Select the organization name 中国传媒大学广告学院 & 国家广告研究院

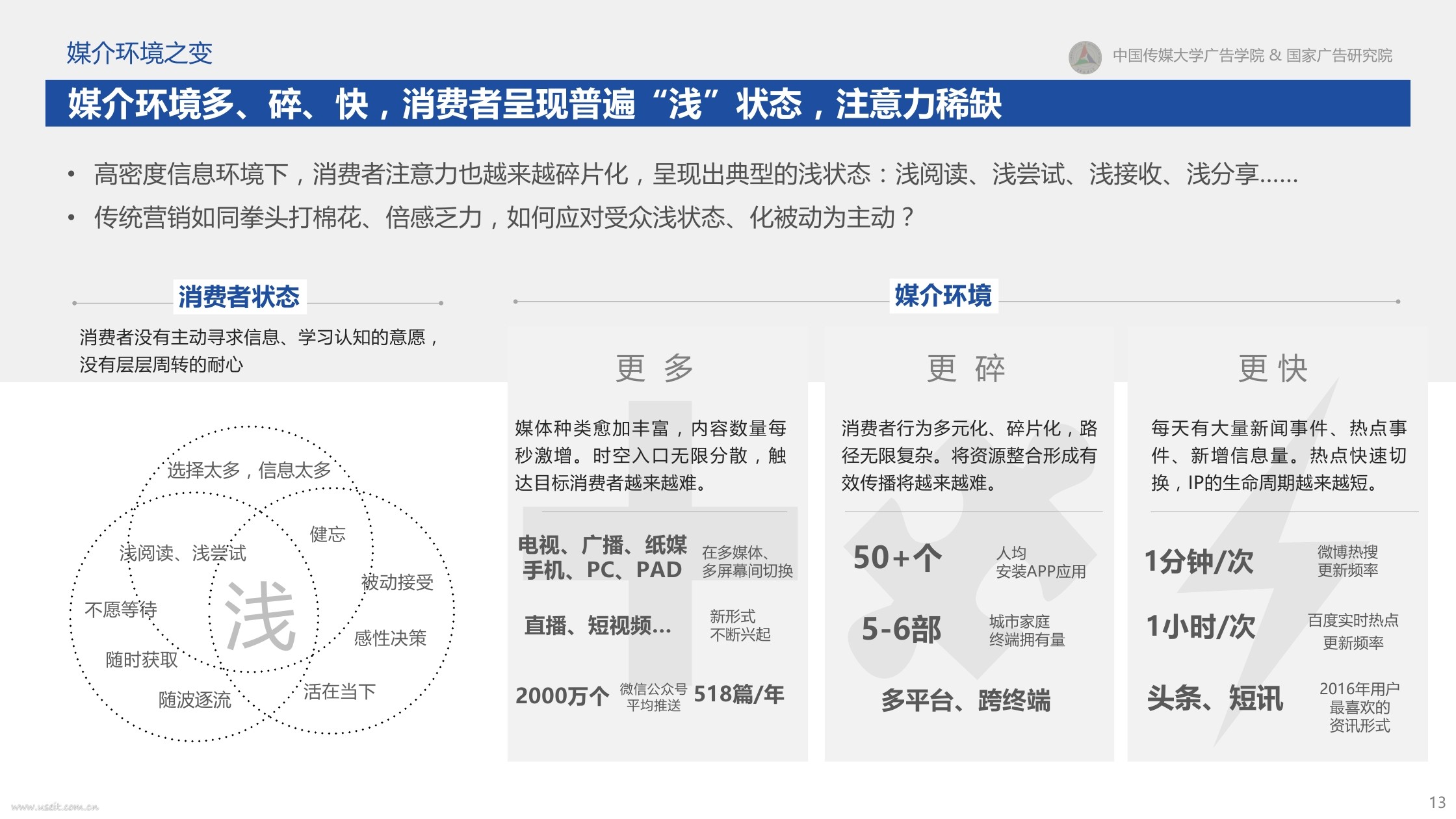1252,56
